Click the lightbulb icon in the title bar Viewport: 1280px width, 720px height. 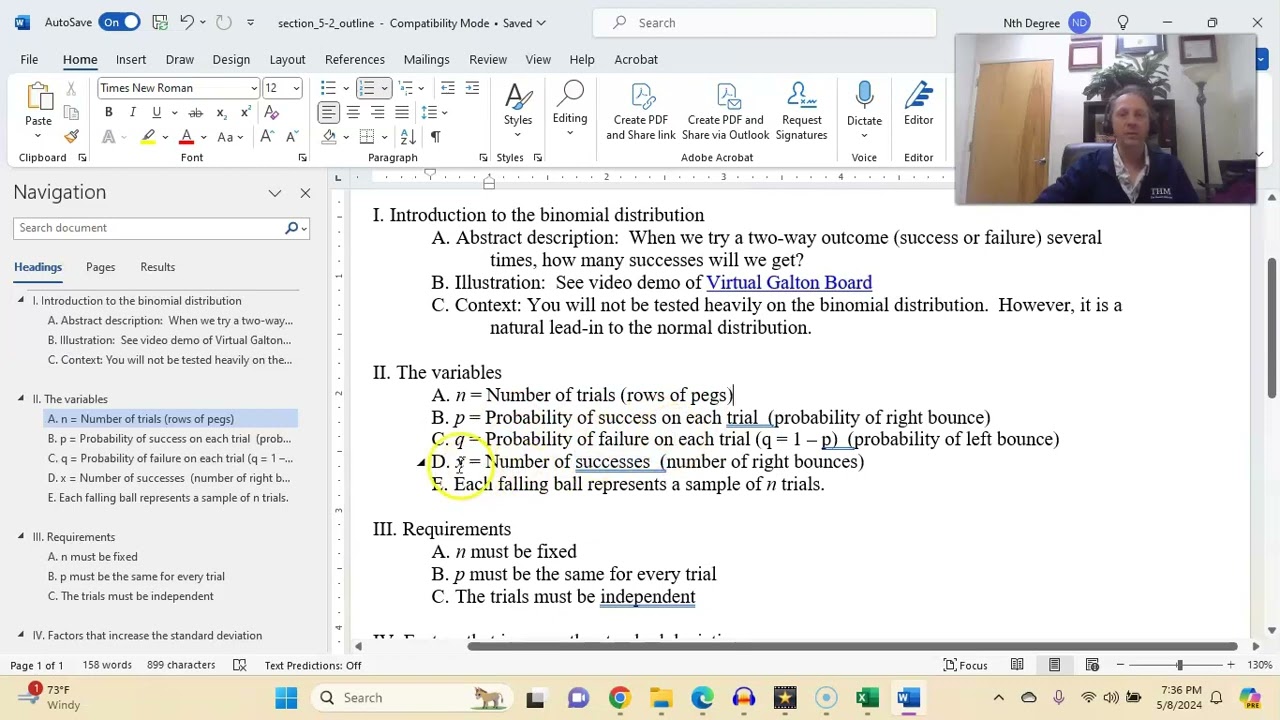(1123, 22)
